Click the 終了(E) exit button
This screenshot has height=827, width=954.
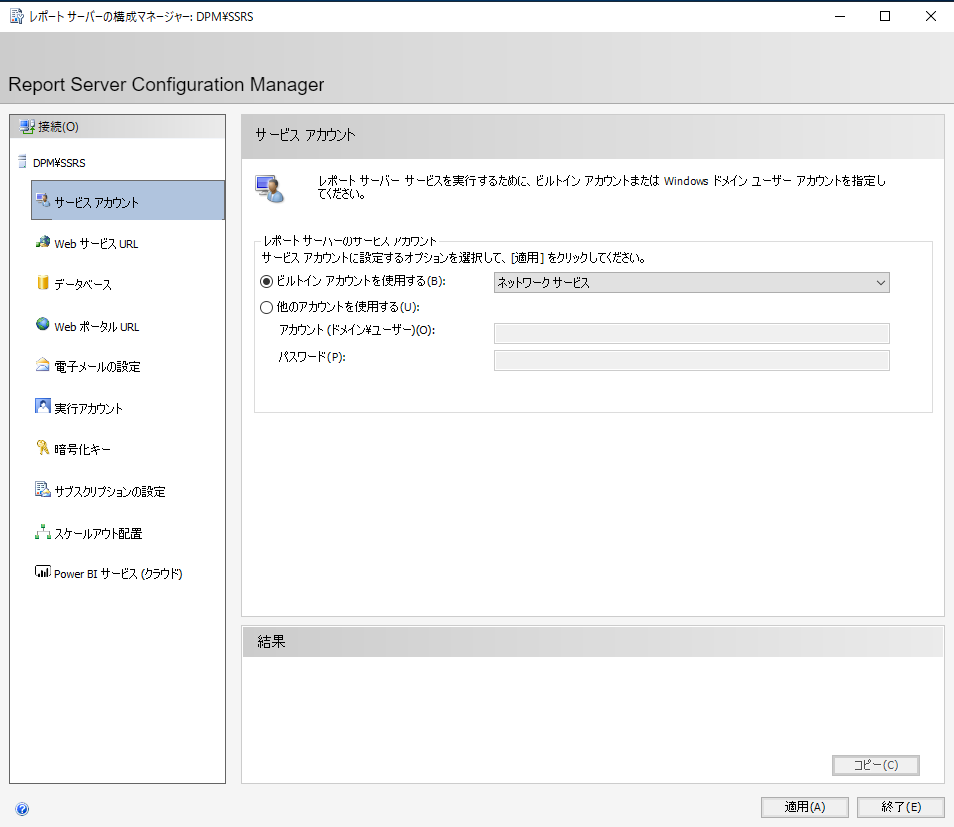[x=900, y=807]
